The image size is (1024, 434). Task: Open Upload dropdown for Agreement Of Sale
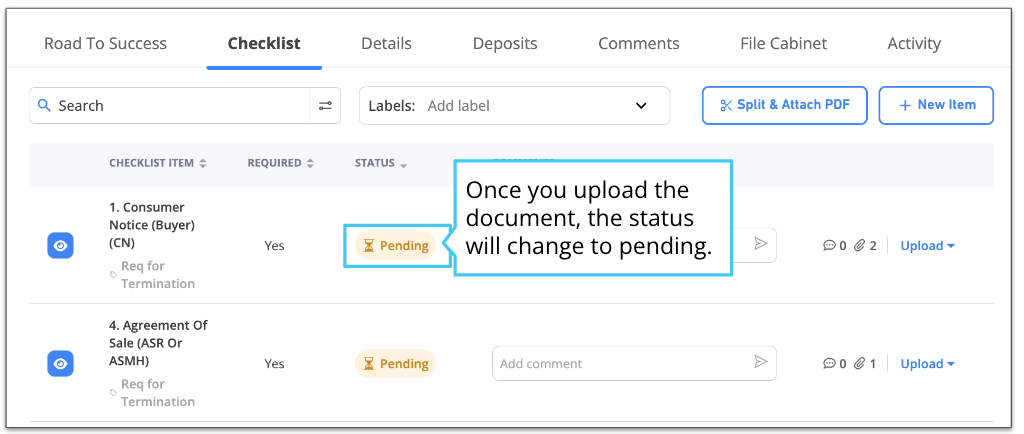tap(927, 364)
